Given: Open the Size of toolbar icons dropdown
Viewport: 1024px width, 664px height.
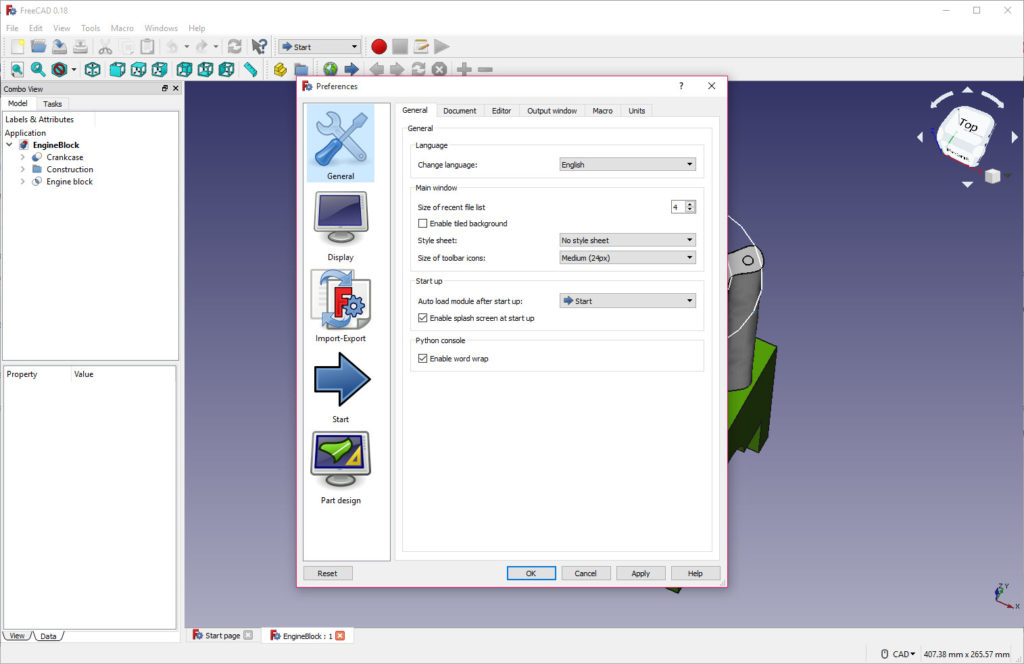Looking at the screenshot, I should pyautogui.click(x=627, y=258).
